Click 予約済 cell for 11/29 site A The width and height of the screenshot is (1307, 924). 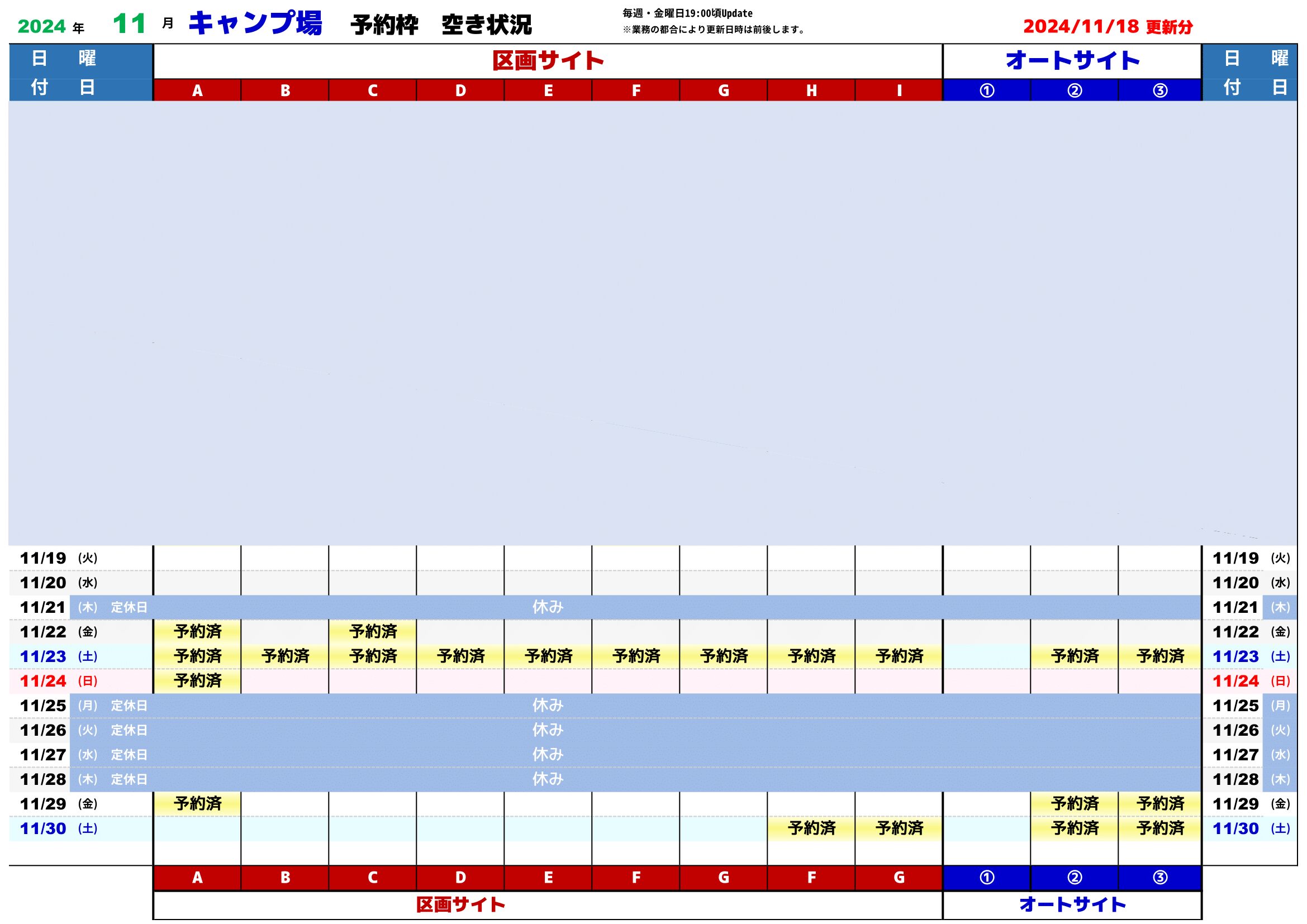(197, 804)
